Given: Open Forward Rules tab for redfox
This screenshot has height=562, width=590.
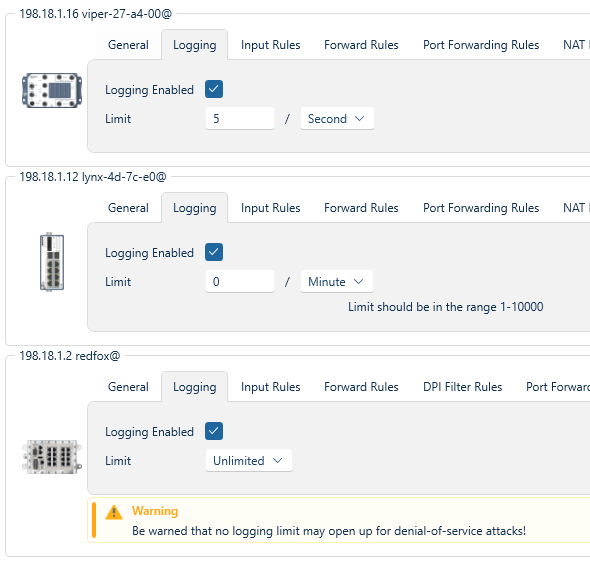Looking at the screenshot, I should pyautogui.click(x=361, y=387).
